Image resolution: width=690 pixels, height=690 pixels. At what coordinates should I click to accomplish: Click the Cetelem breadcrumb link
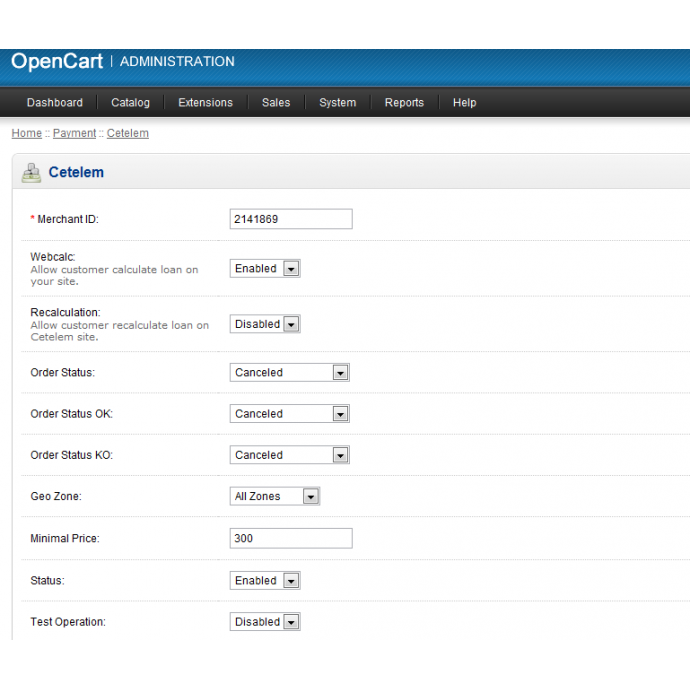pyautogui.click(x=128, y=133)
